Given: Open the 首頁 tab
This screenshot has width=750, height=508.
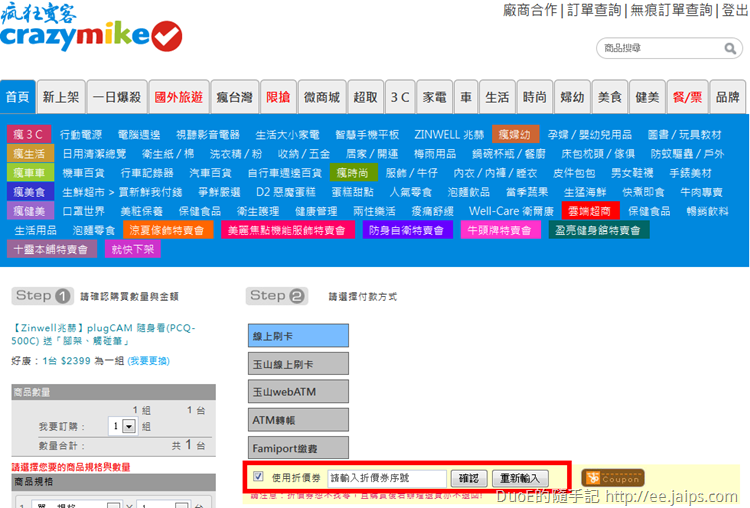Looking at the screenshot, I should pos(18,97).
